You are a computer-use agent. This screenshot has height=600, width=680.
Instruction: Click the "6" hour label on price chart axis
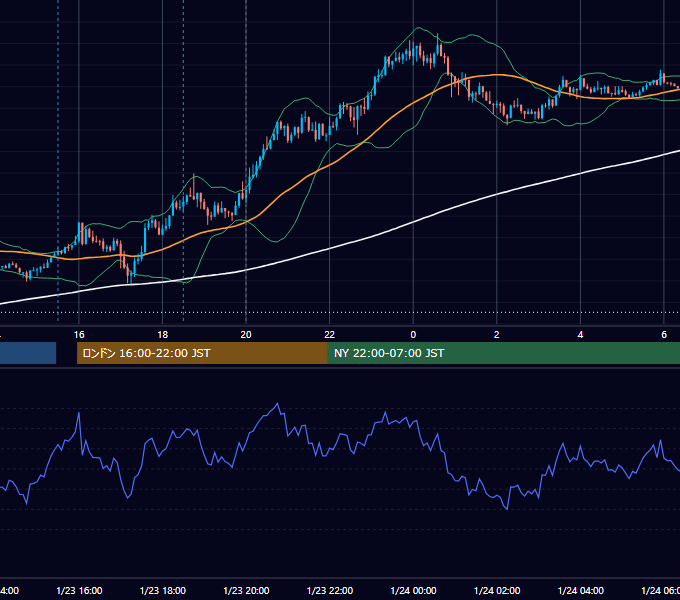tap(664, 335)
